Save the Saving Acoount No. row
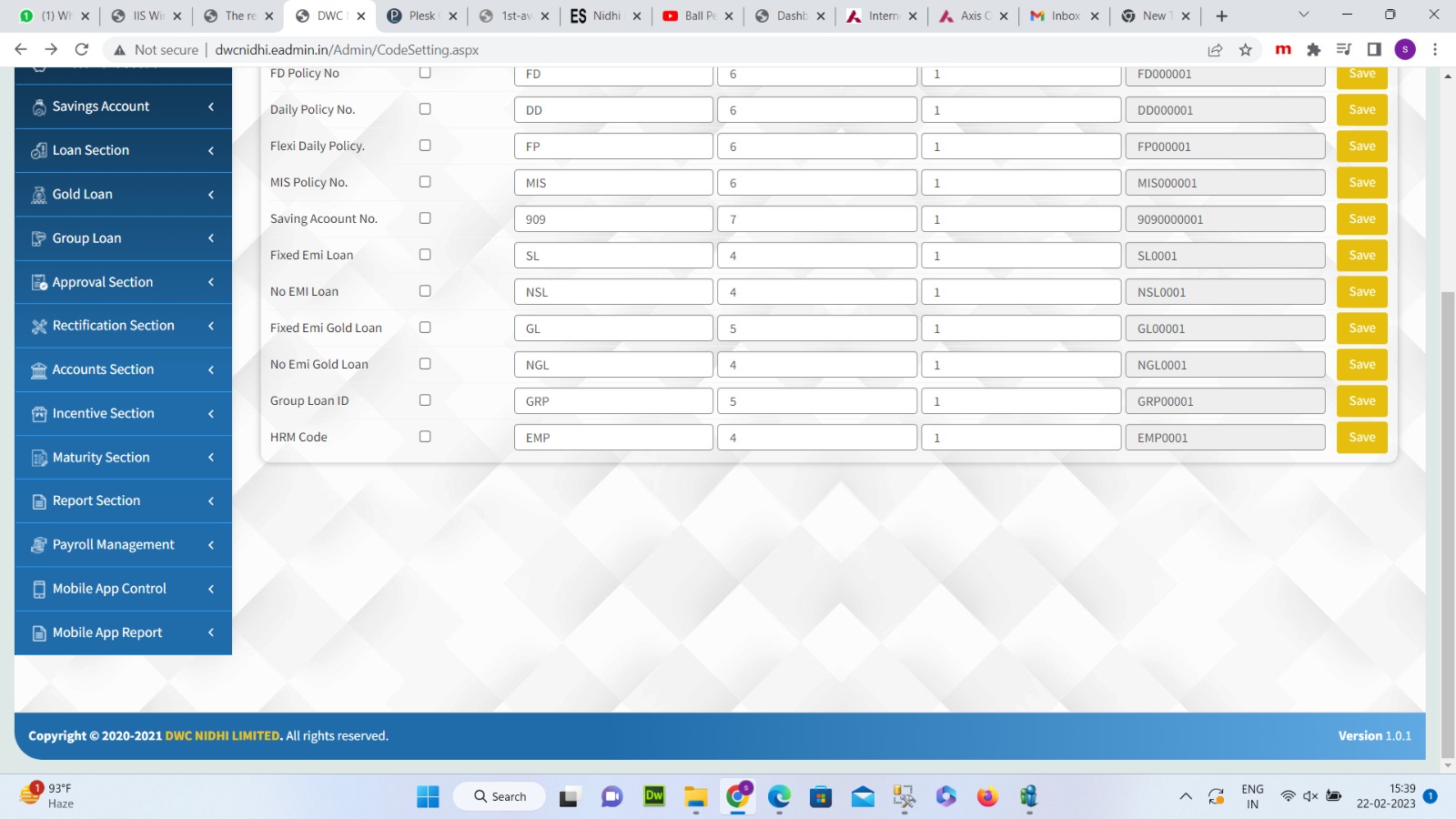1456x819 pixels. click(1362, 218)
